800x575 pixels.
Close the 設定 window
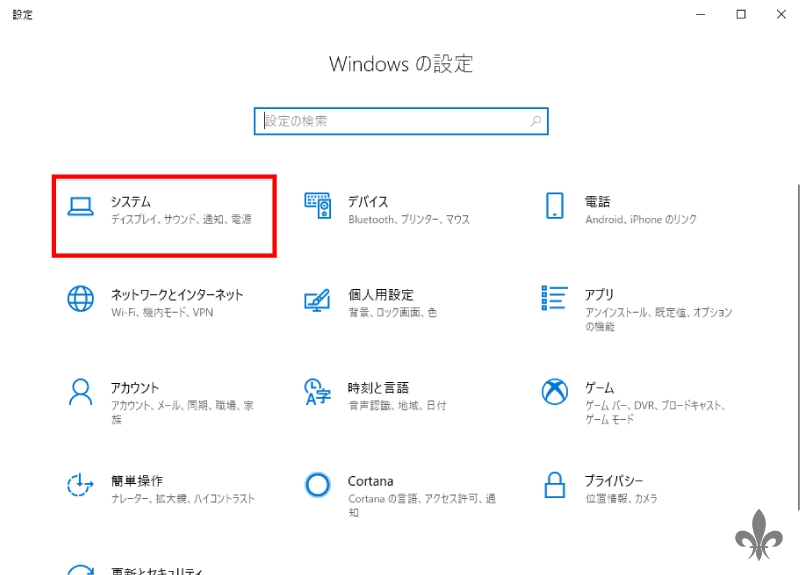[781, 14]
